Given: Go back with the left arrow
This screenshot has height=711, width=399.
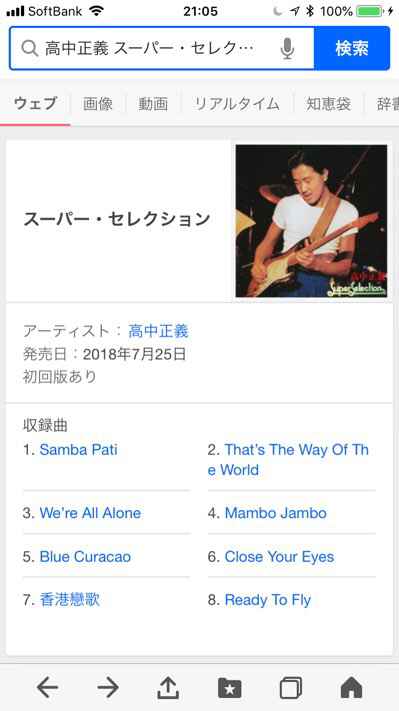Looking at the screenshot, I should (48, 688).
